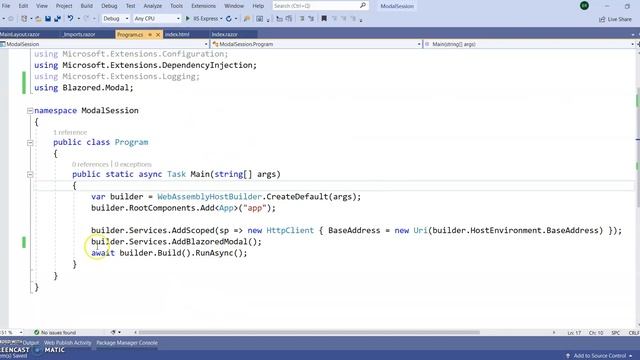Click on 'HttpClient' in the code
This screenshot has width=640, height=360.
290,230
